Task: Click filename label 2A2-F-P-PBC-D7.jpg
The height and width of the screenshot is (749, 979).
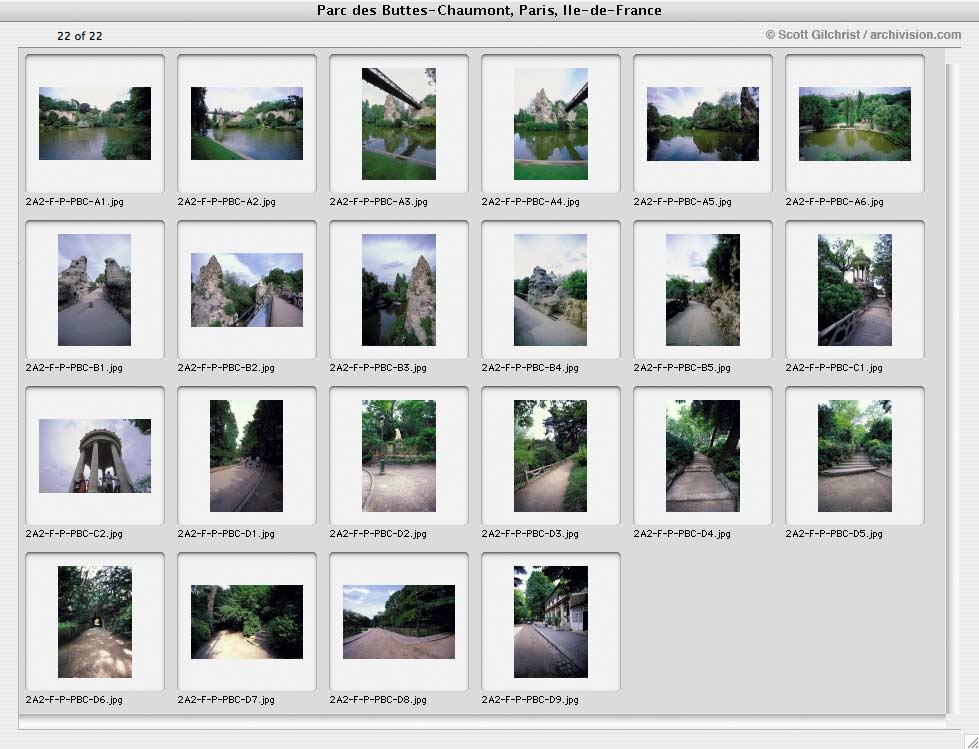Action: 226,700
